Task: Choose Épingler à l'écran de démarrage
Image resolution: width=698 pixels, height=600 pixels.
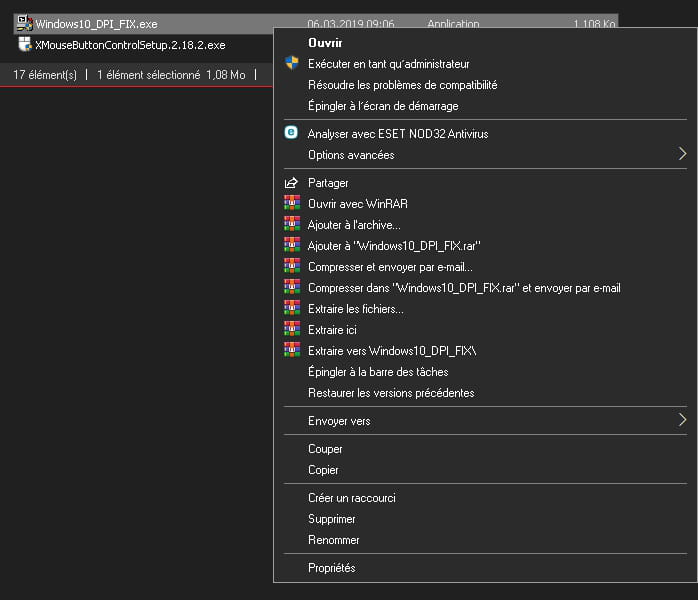Action: 485,106
